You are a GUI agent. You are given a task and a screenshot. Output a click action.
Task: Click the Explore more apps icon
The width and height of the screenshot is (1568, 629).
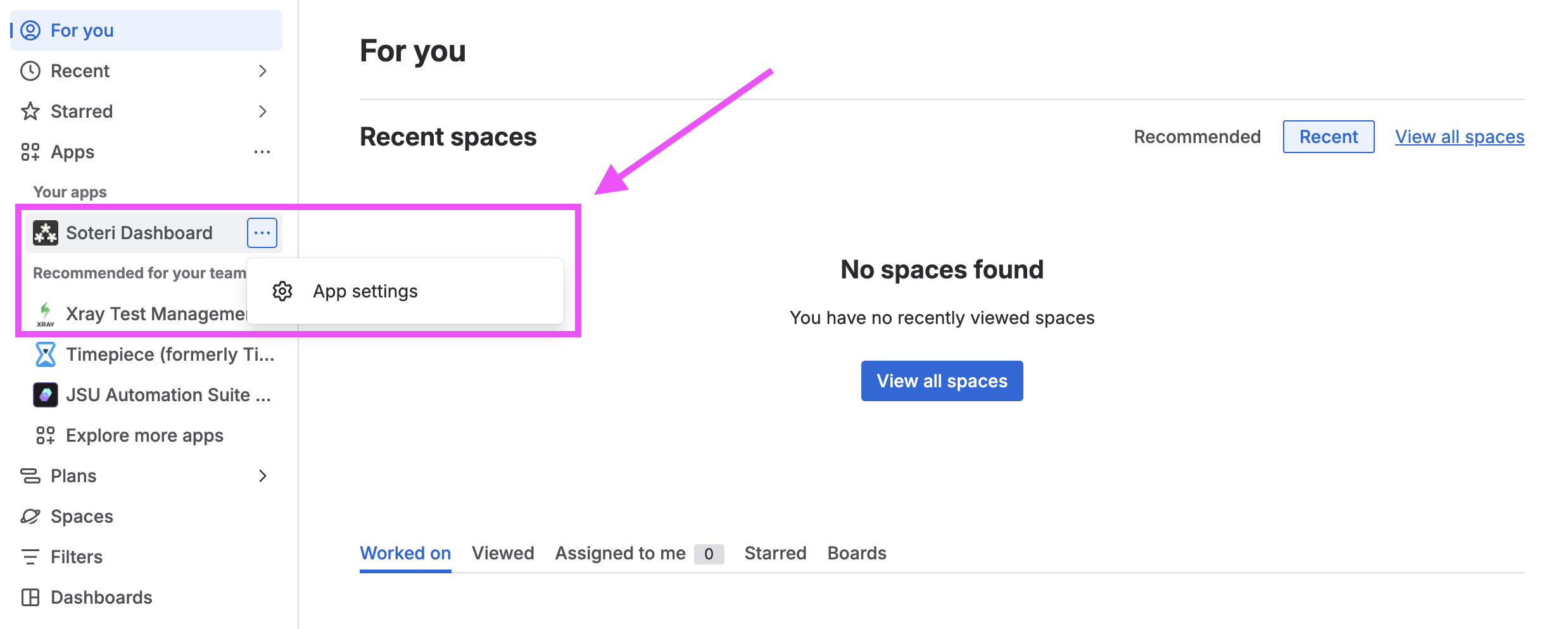click(46, 435)
